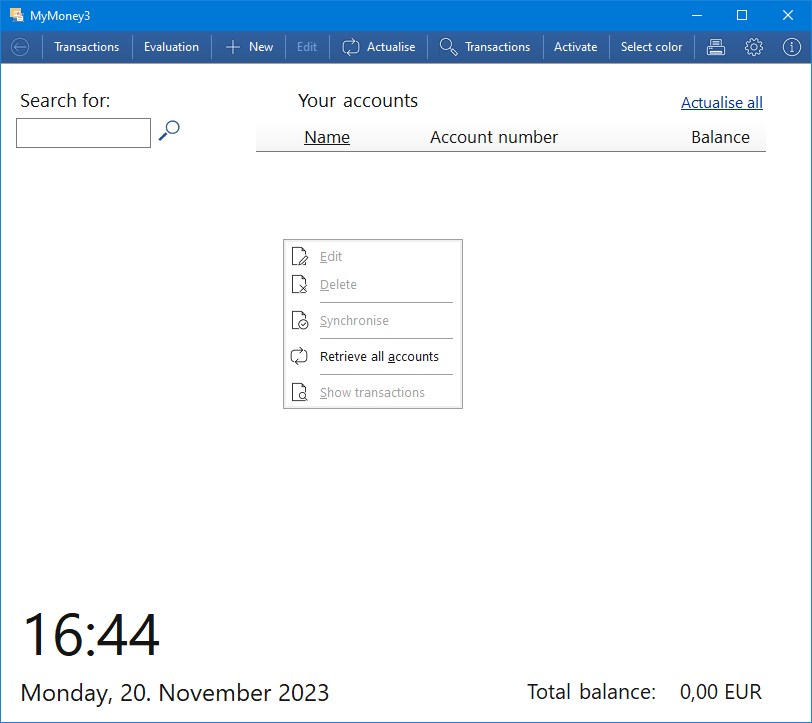Click the magnifier icon next to search box
The width and height of the screenshot is (812, 723).
pos(168,130)
